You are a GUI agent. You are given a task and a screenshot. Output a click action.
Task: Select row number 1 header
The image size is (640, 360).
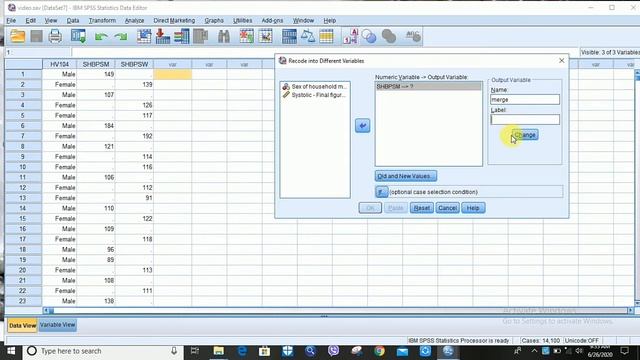click(23, 74)
